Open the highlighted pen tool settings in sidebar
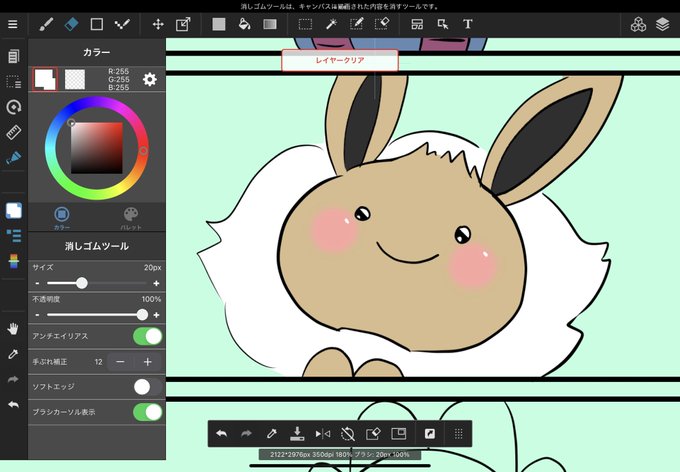 pos(13,157)
